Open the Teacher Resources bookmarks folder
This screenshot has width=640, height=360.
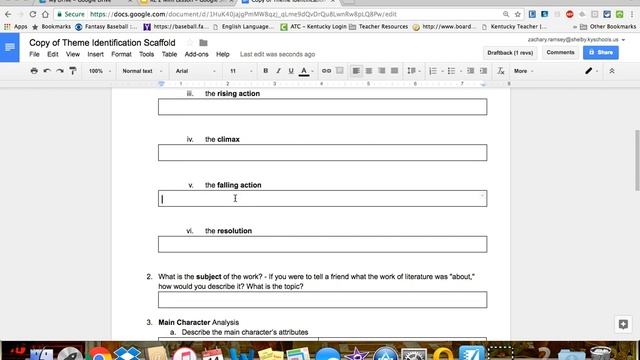pos(378,27)
